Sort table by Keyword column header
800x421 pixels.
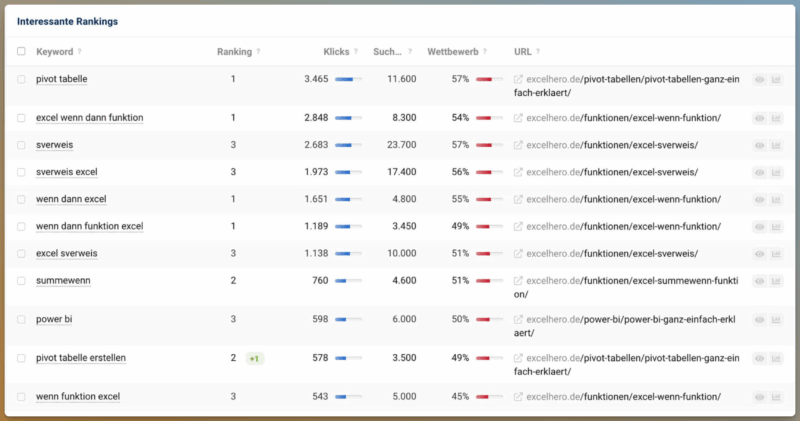pyautogui.click(x=55, y=52)
